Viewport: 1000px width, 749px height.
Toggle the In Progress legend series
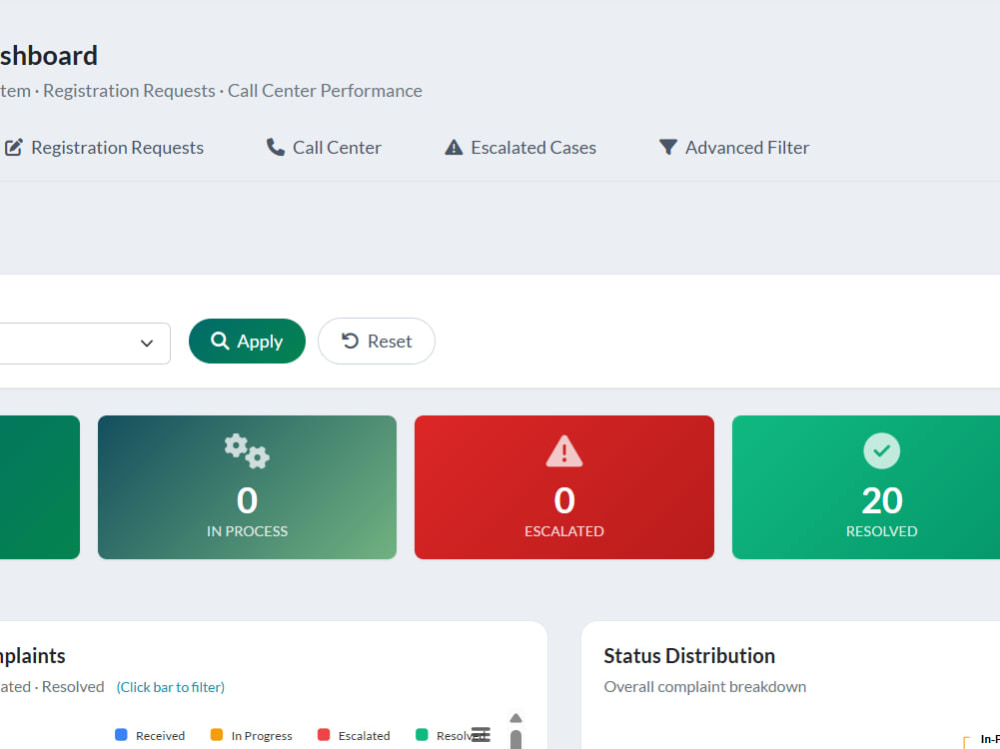coord(251,736)
